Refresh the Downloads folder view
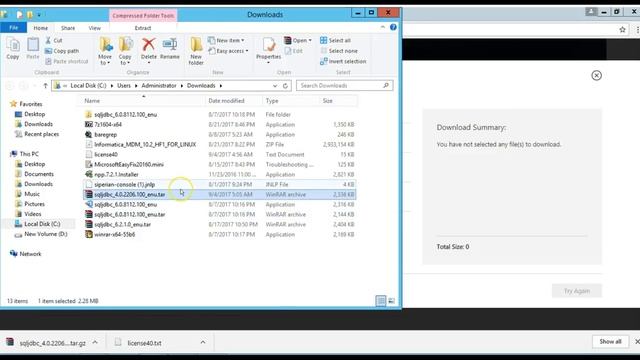This screenshot has width=640, height=360. [285, 86]
